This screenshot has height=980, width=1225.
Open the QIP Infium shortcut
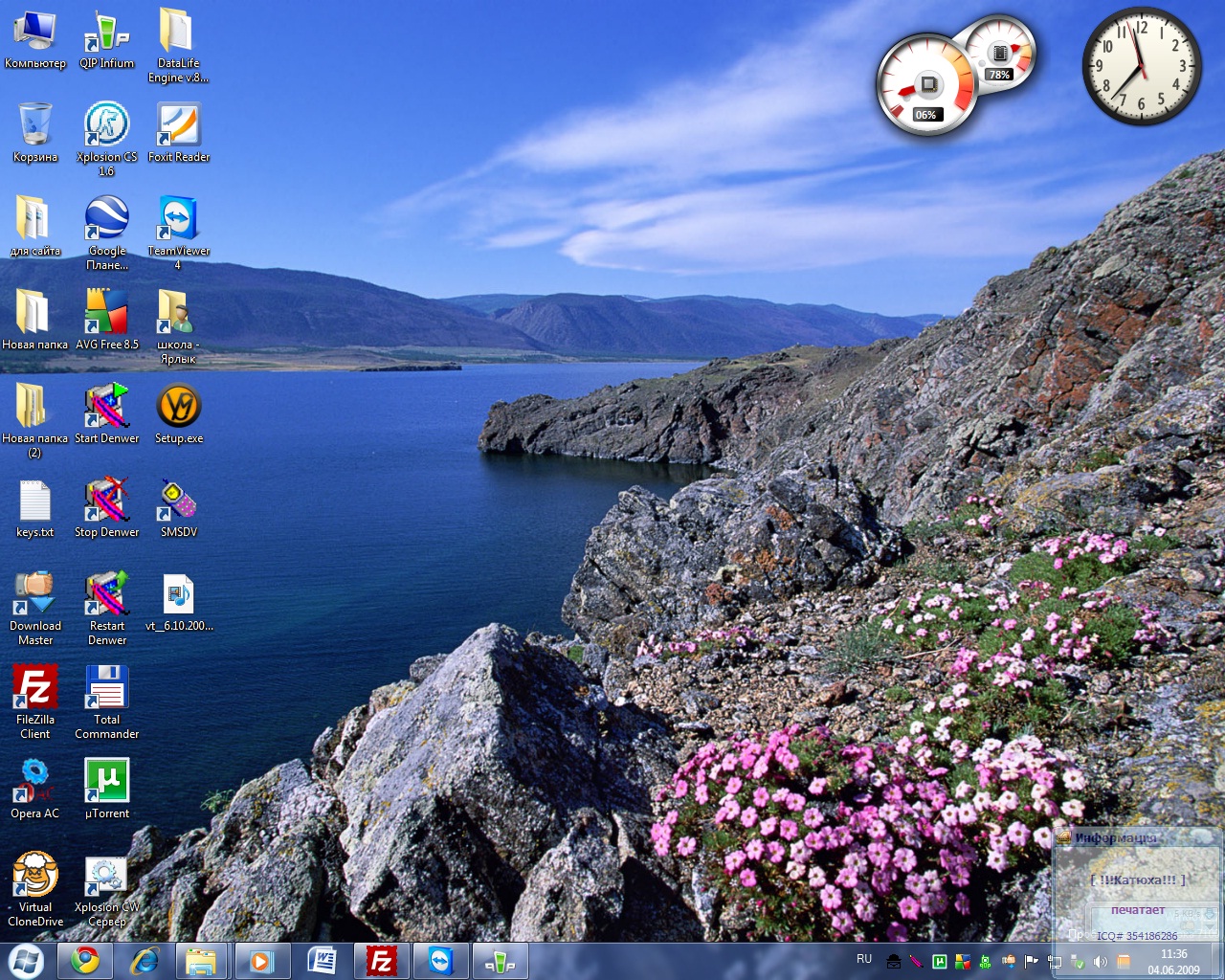point(107,39)
